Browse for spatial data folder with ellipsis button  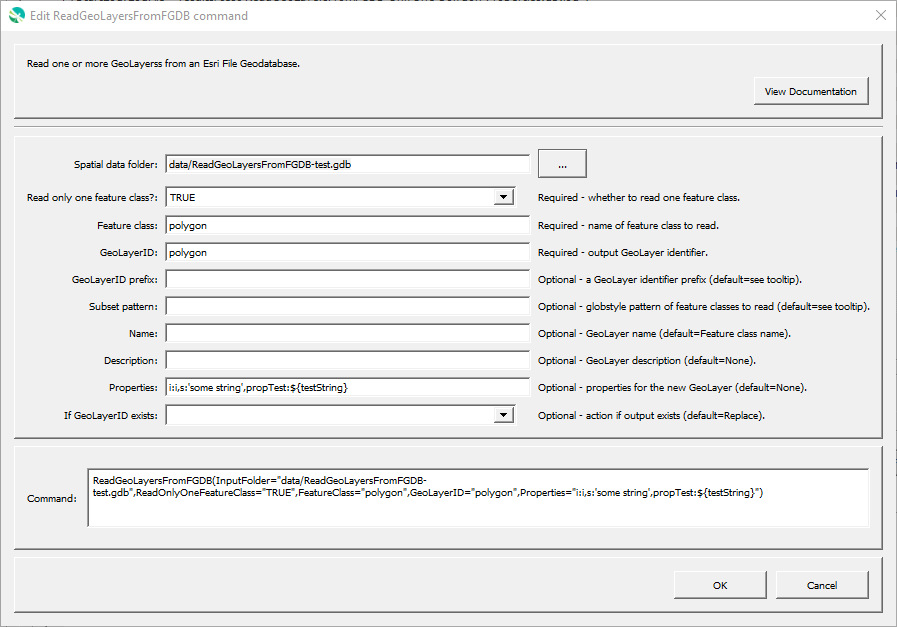[562, 164]
